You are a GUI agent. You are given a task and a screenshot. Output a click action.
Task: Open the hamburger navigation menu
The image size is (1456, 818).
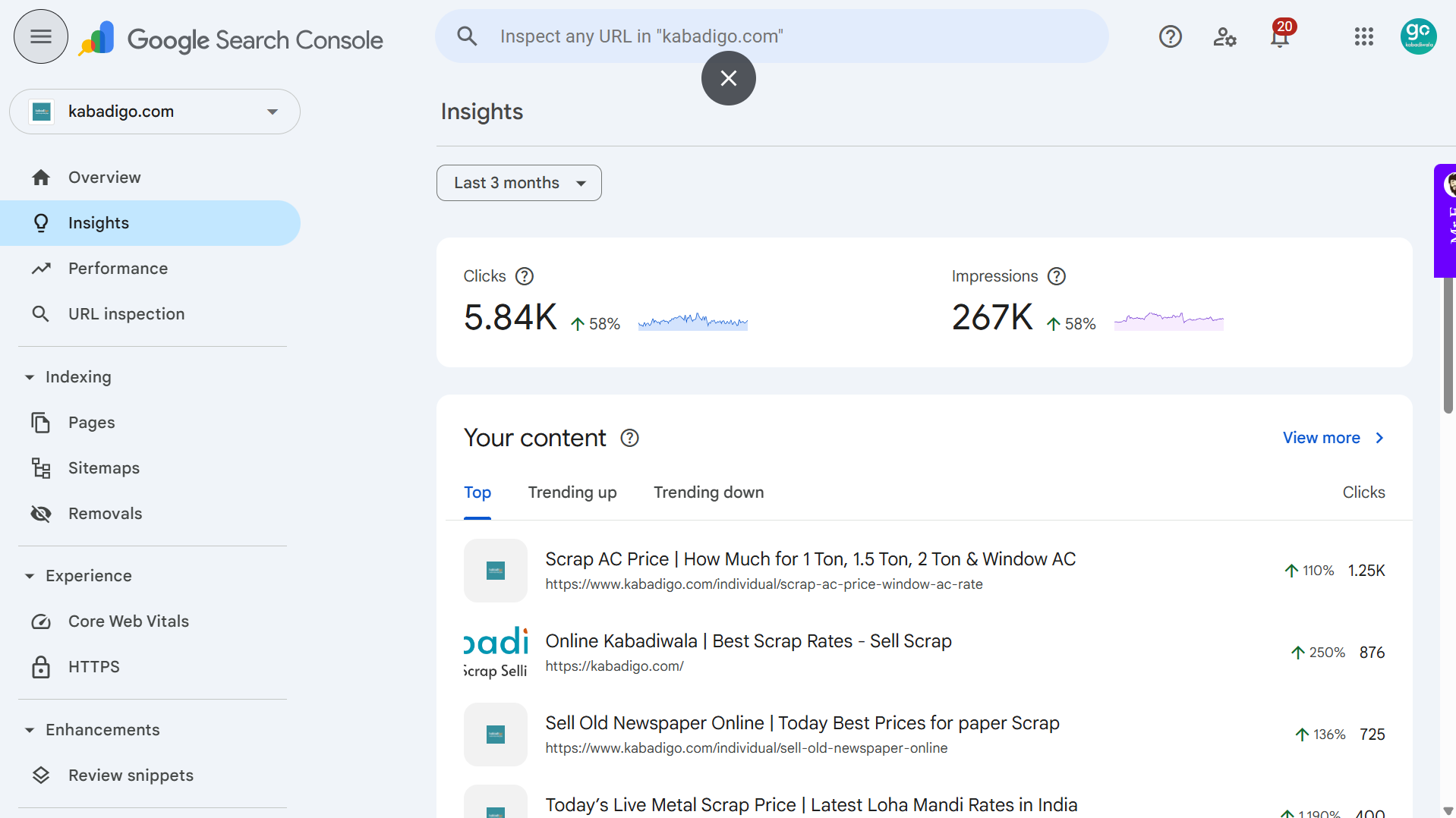pos(40,36)
